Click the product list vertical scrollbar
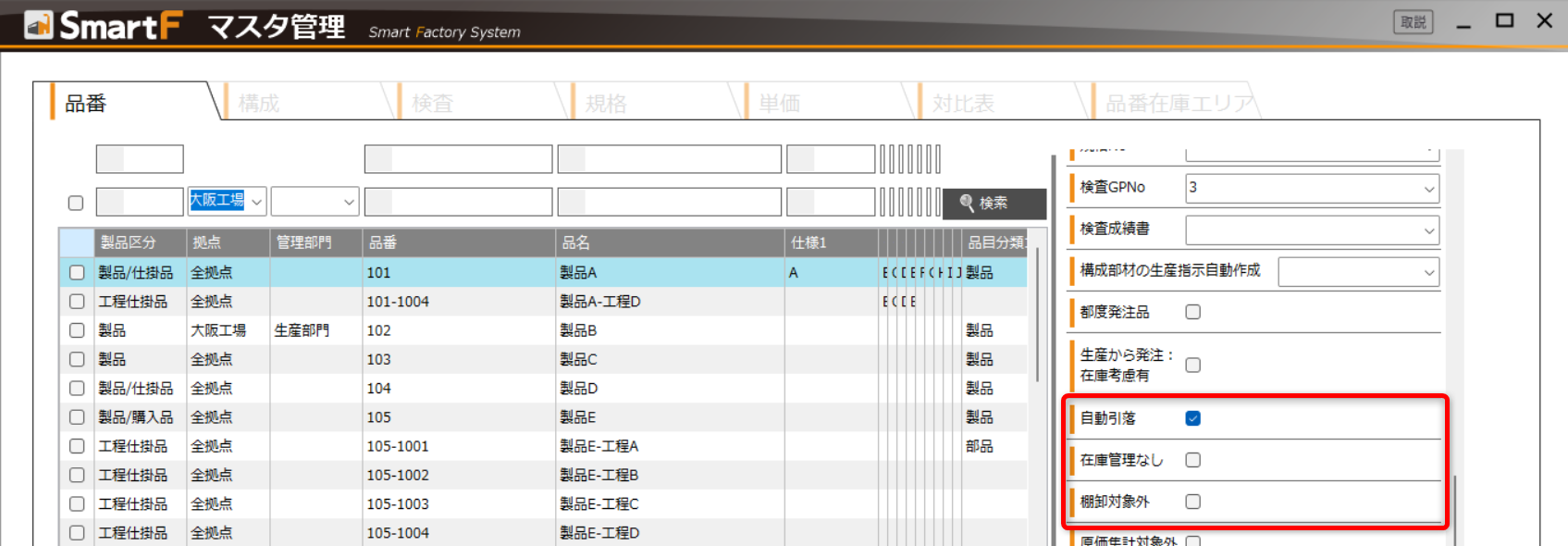1568x546 pixels. 1038,315
